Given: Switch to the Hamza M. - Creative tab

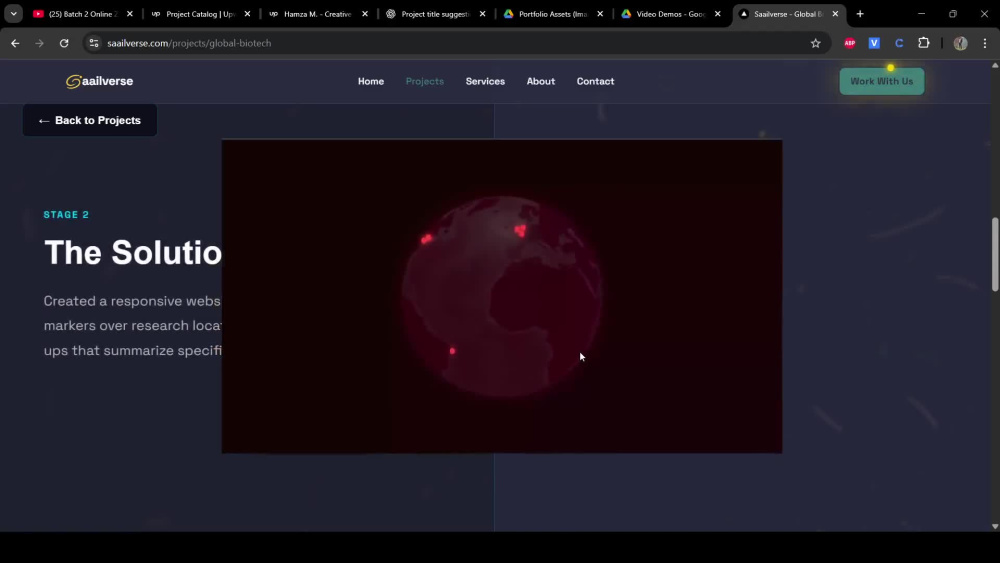Looking at the screenshot, I should click(x=318, y=13).
